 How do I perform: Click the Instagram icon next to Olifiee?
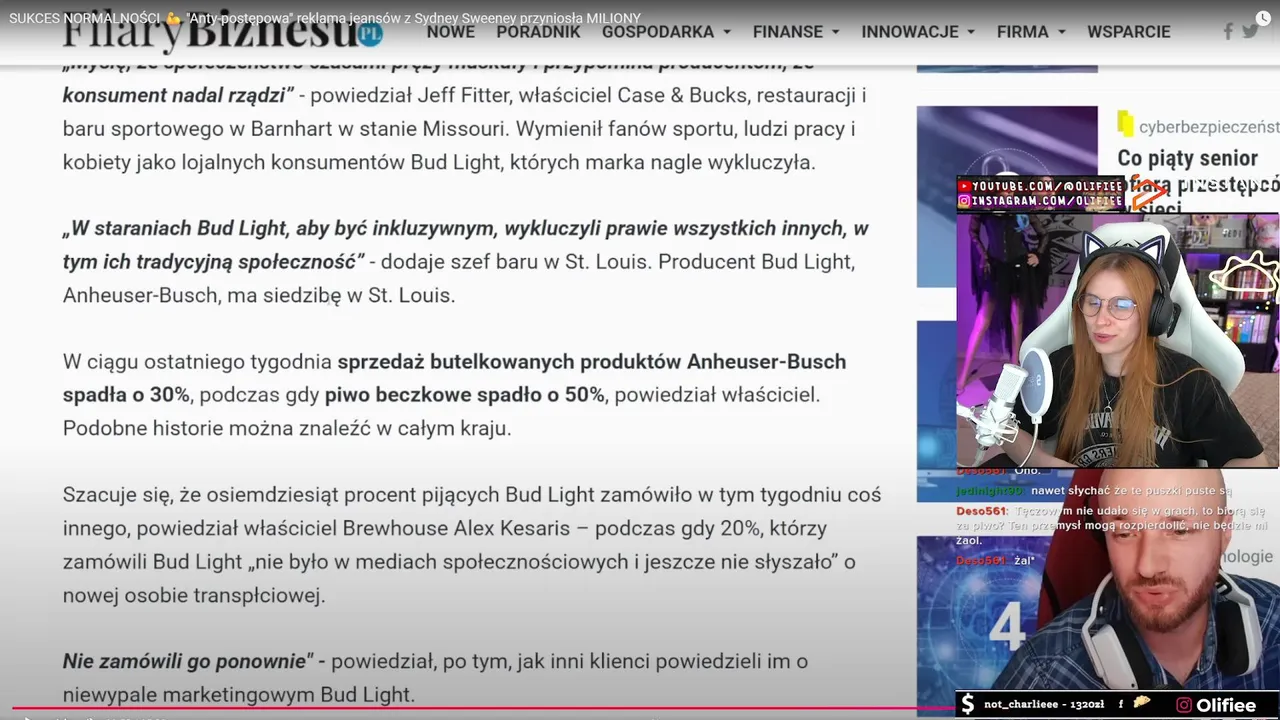(1184, 705)
